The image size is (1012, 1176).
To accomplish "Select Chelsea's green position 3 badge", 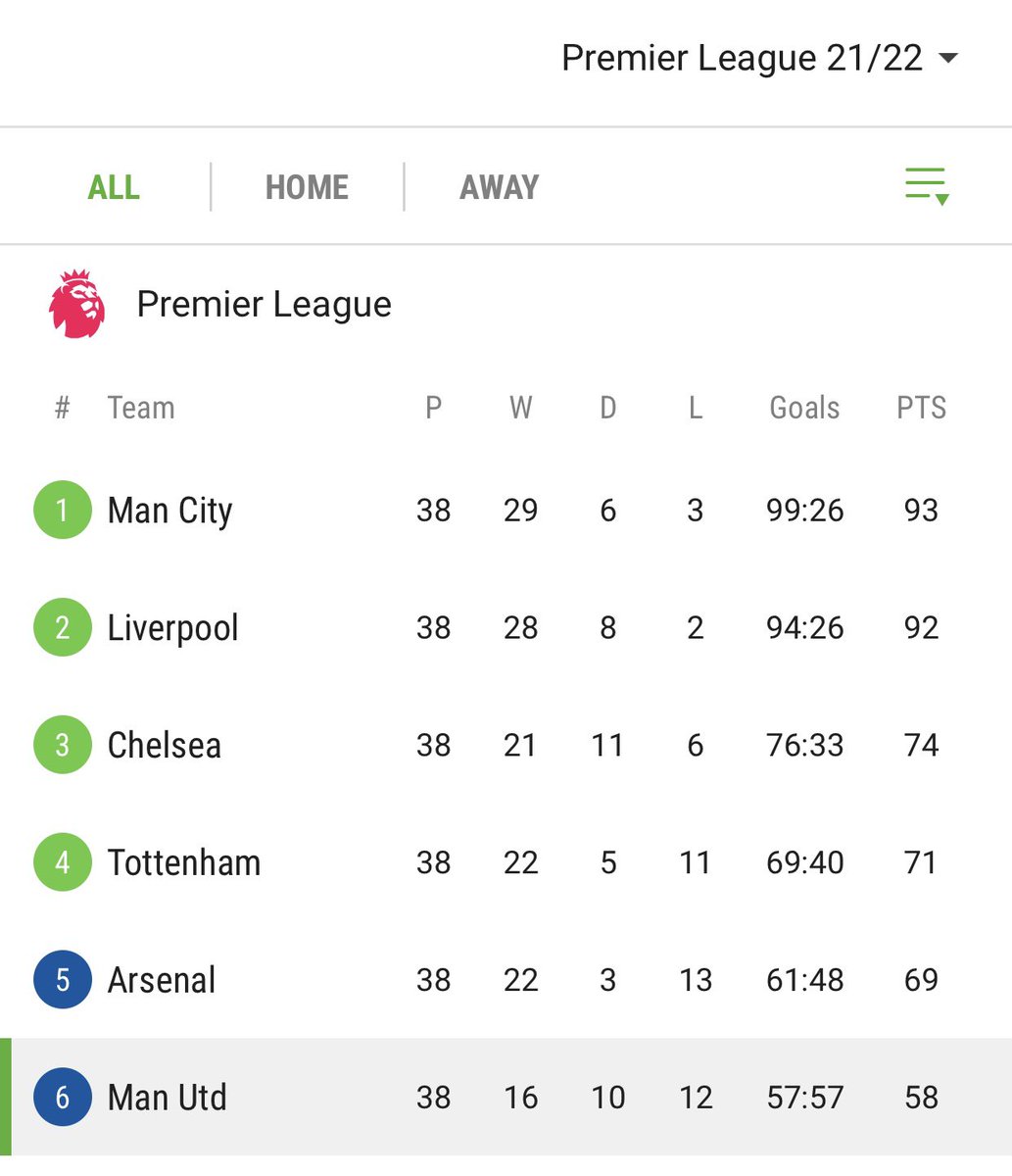I will coord(63,746).
